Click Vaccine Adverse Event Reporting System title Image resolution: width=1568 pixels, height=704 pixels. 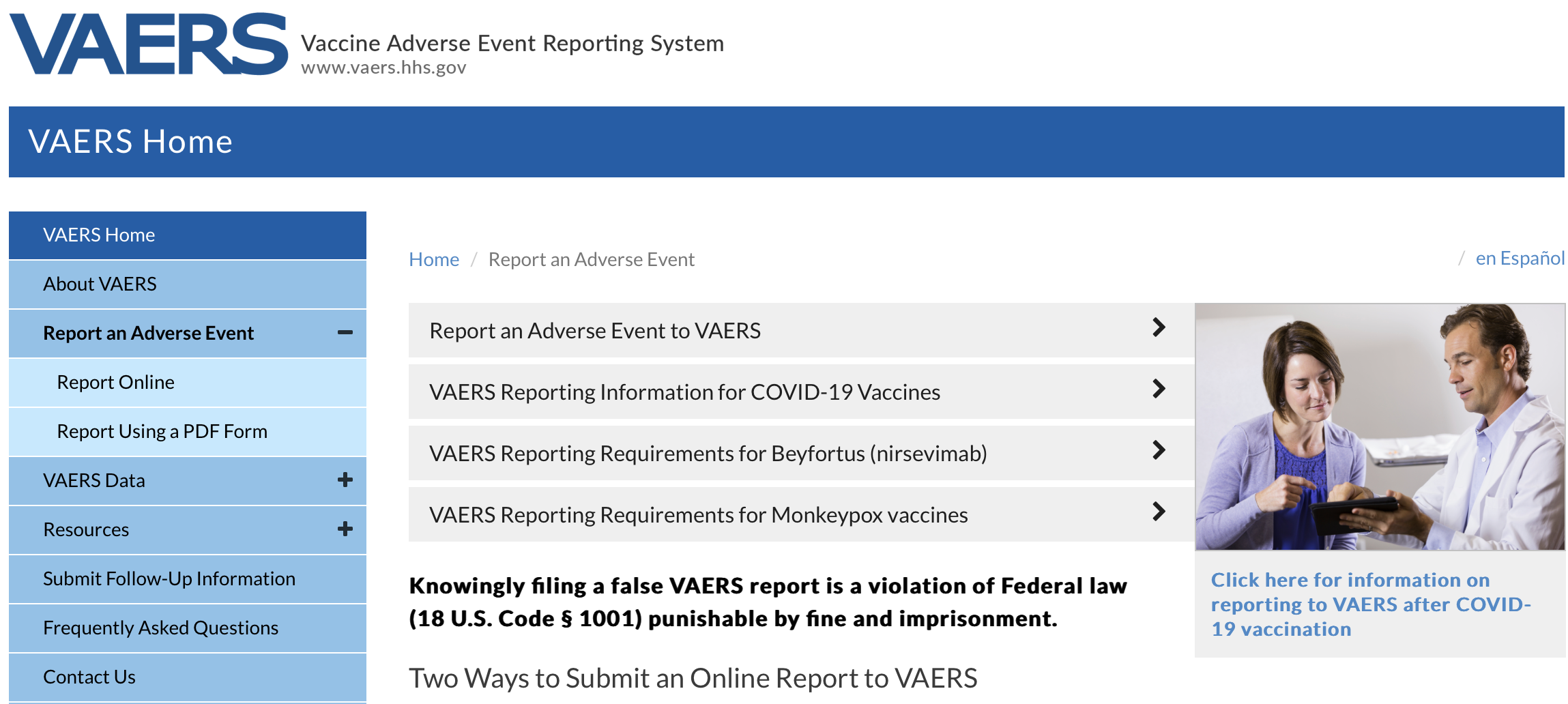point(512,43)
